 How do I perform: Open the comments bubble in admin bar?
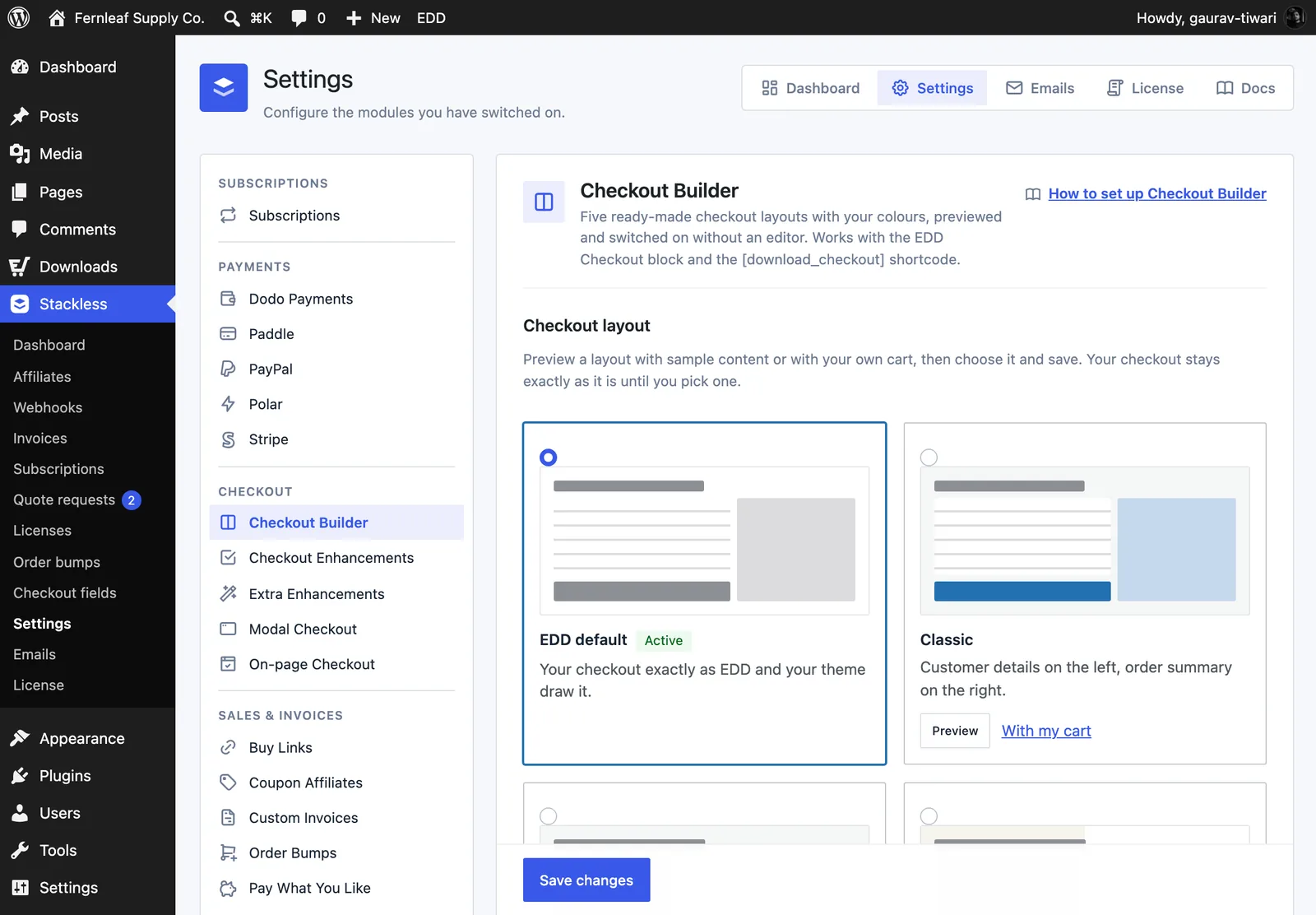point(299,18)
